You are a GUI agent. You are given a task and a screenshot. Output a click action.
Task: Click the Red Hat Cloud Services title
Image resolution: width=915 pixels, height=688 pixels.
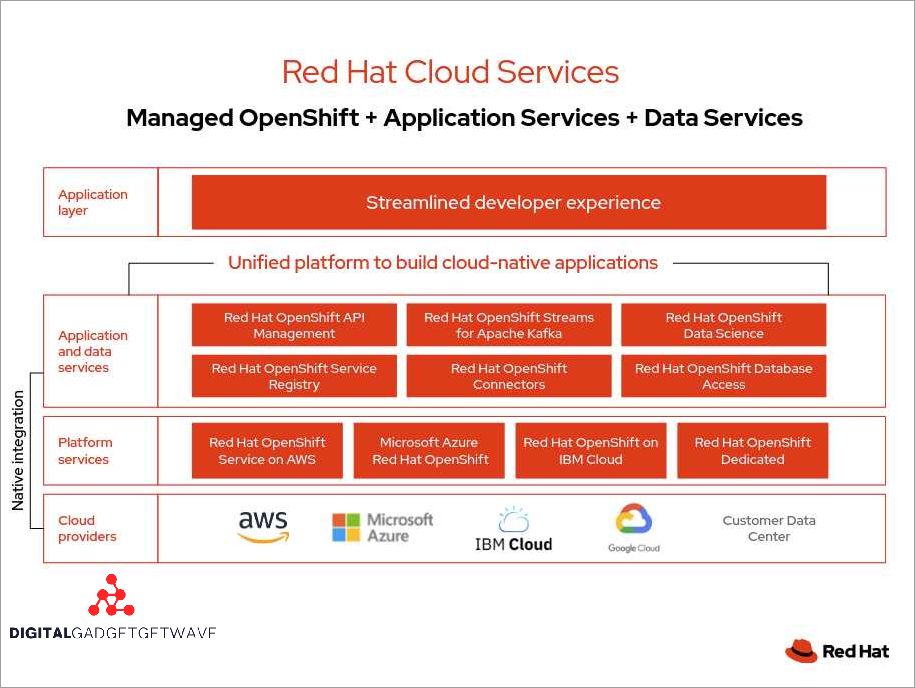pos(450,72)
